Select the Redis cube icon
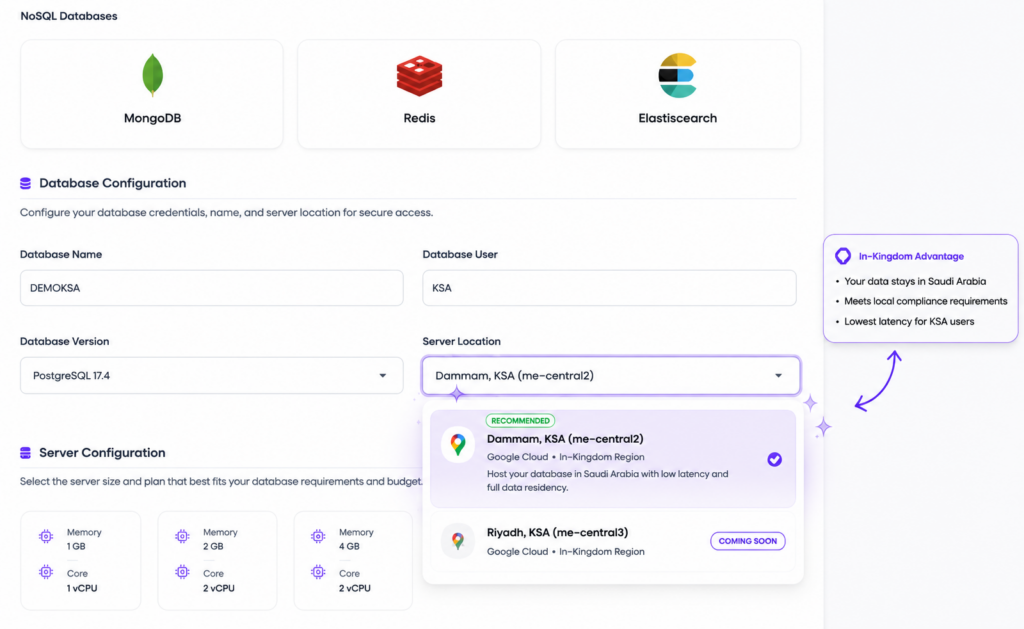1024x629 pixels. click(419, 76)
